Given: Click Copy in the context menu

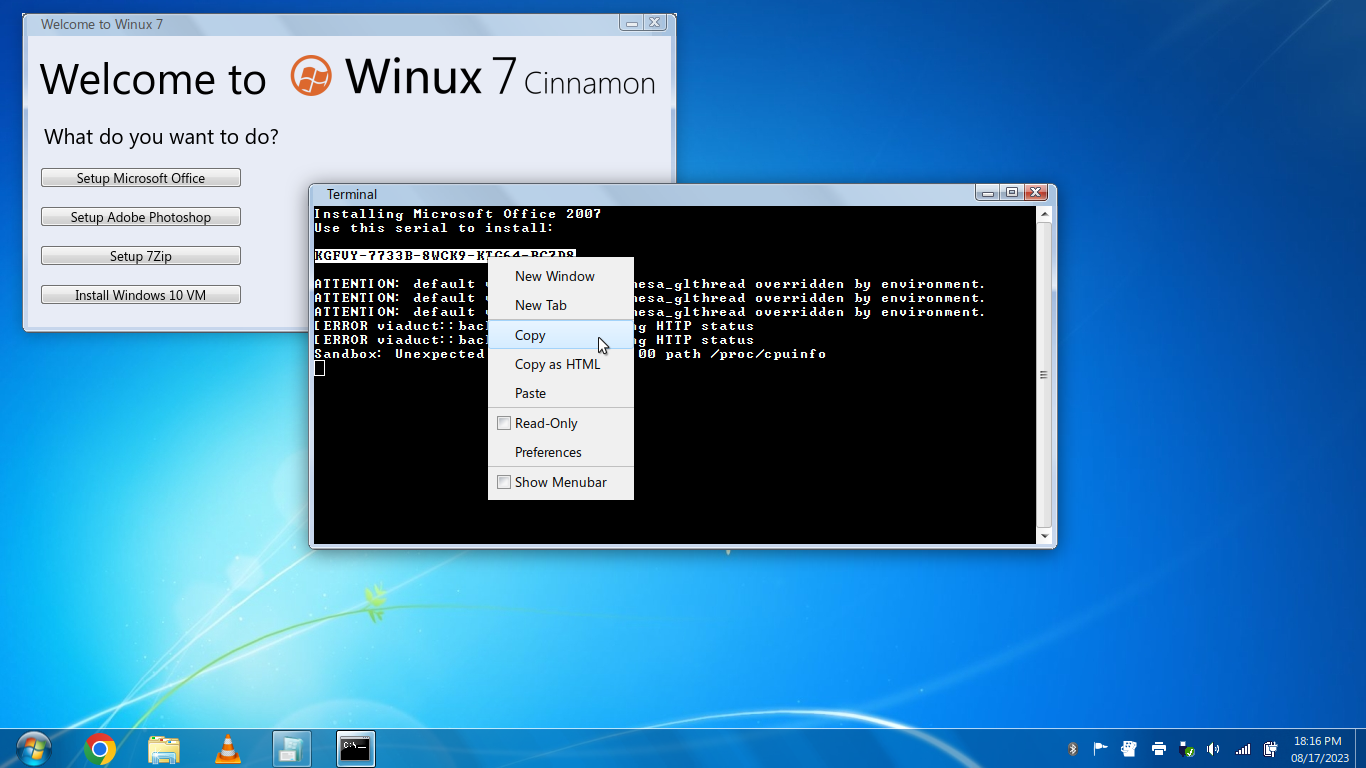Looking at the screenshot, I should pos(560,335).
